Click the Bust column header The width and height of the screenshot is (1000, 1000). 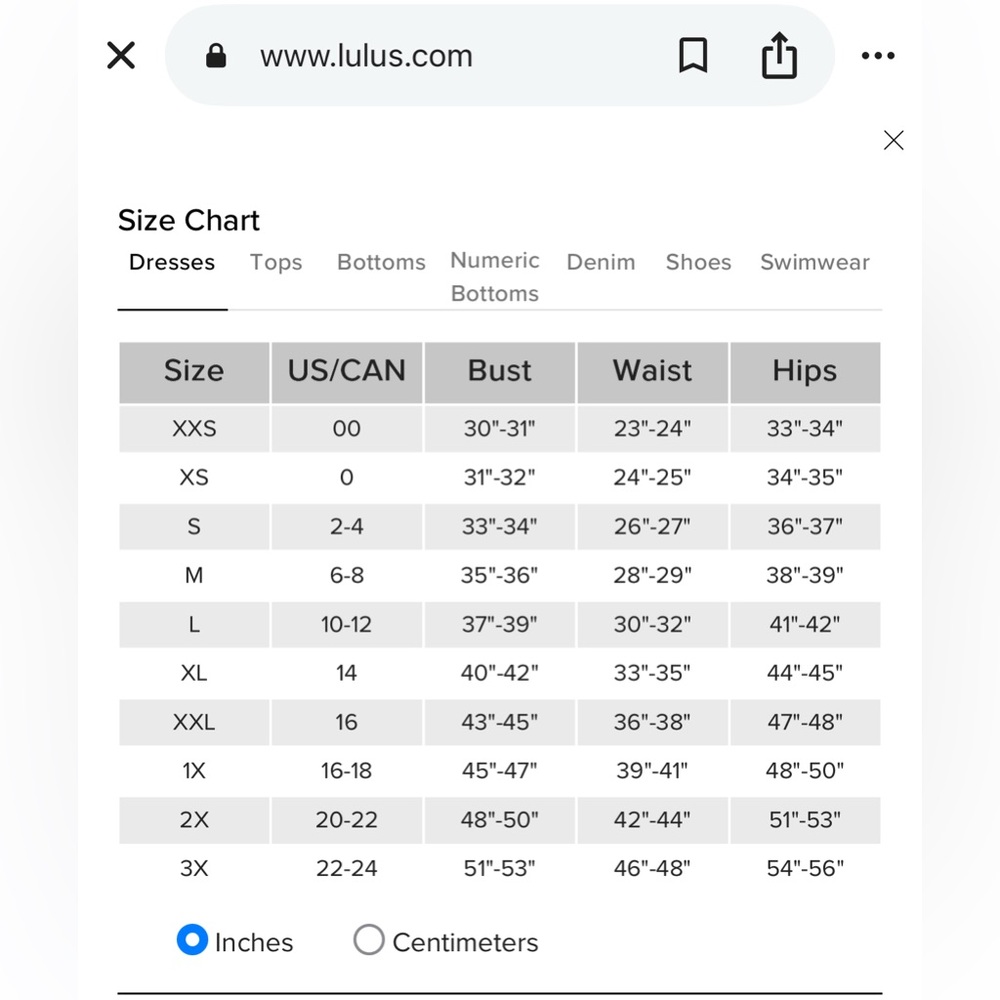(500, 371)
